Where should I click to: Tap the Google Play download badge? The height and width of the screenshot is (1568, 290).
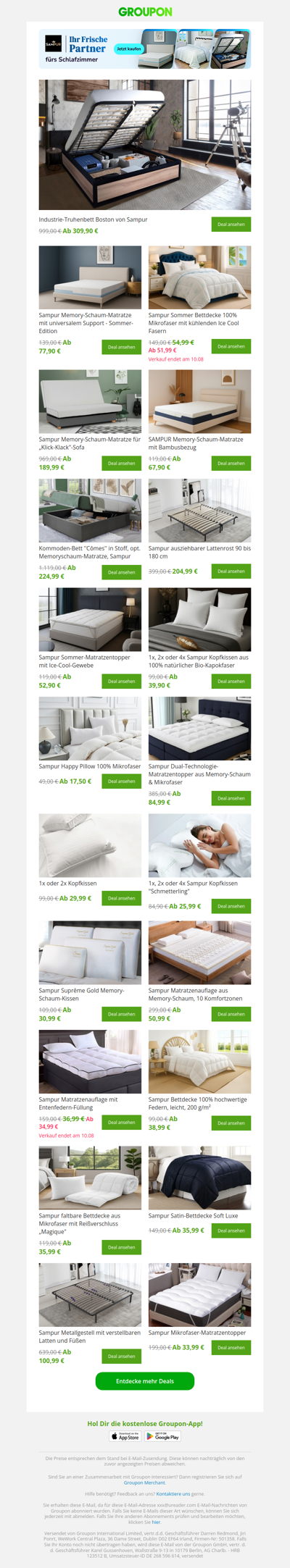[x=162, y=1436]
